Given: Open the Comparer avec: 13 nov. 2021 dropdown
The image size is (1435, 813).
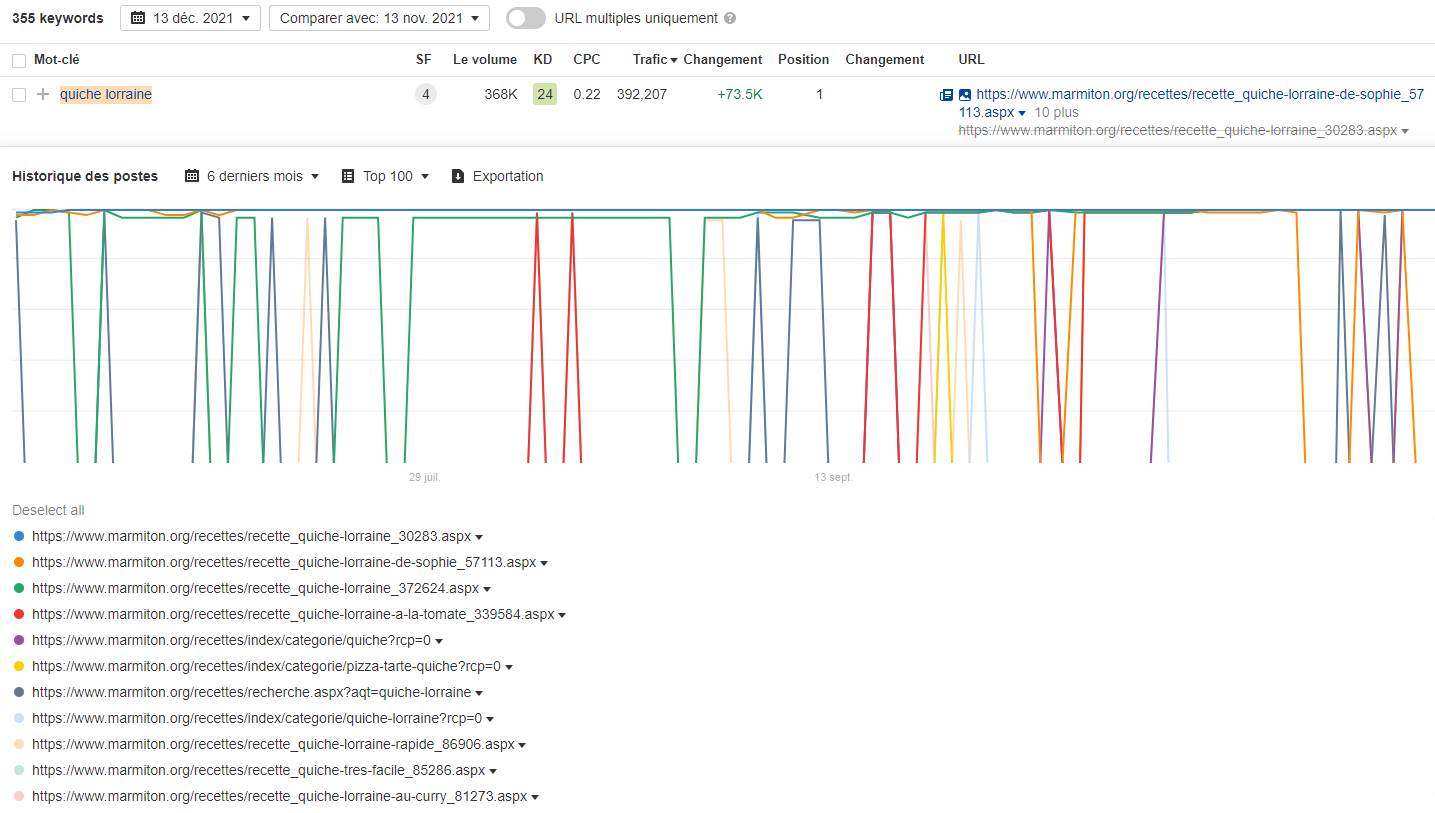Looking at the screenshot, I should [379, 18].
